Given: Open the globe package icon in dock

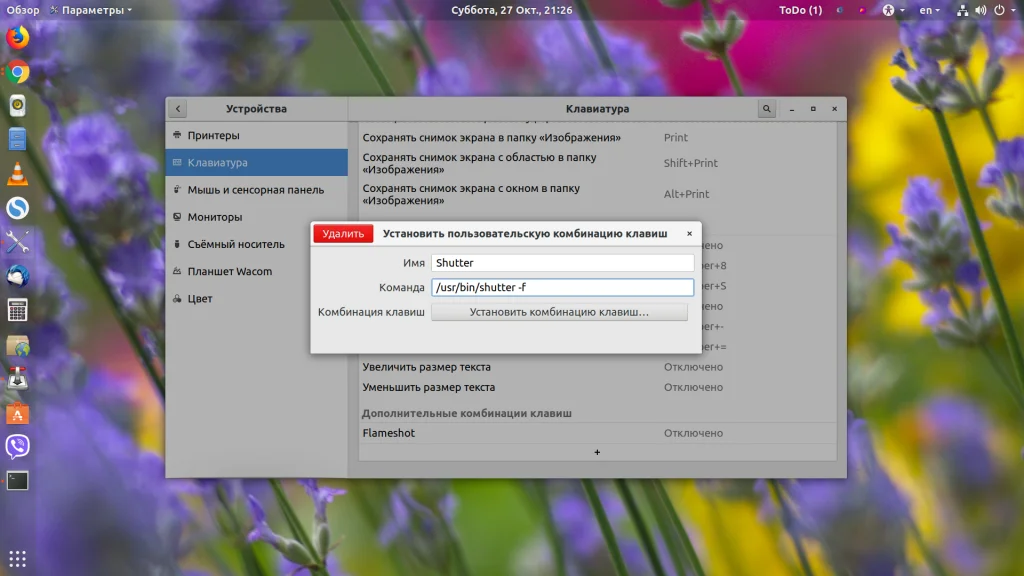Looking at the screenshot, I should (x=18, y=345).
